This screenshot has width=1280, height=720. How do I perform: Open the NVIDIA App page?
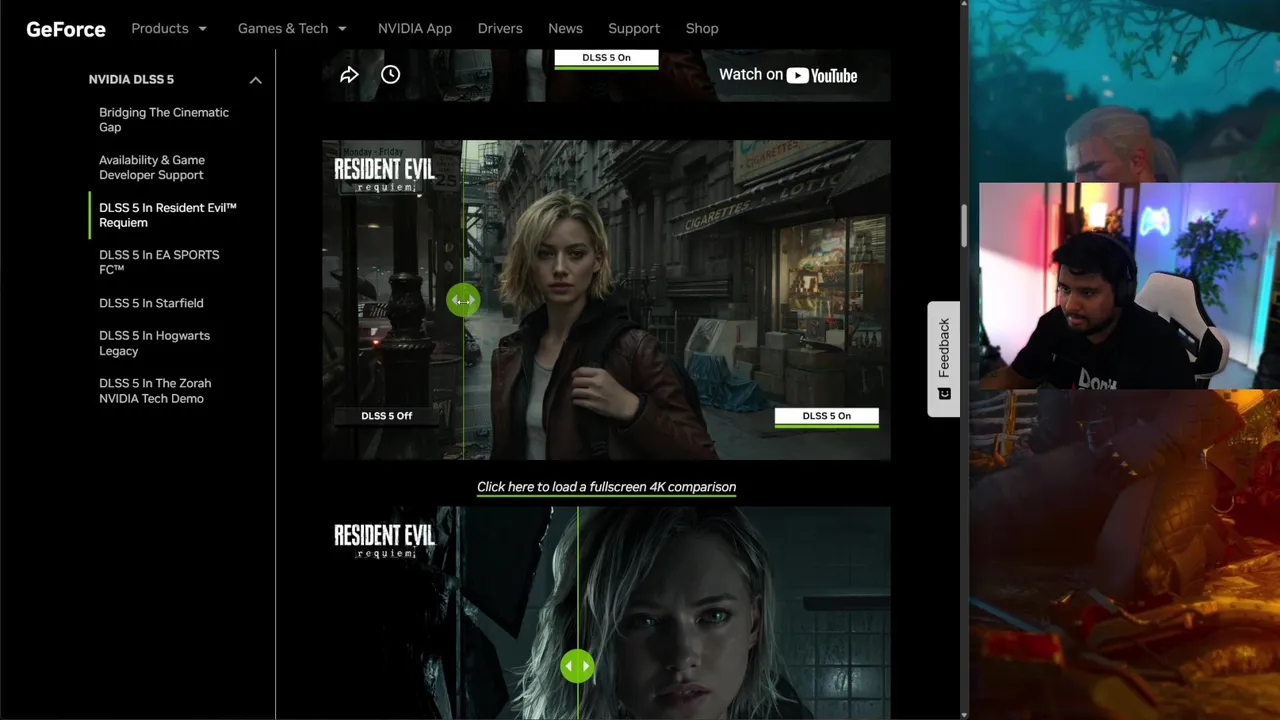click(x=415, y=28)
